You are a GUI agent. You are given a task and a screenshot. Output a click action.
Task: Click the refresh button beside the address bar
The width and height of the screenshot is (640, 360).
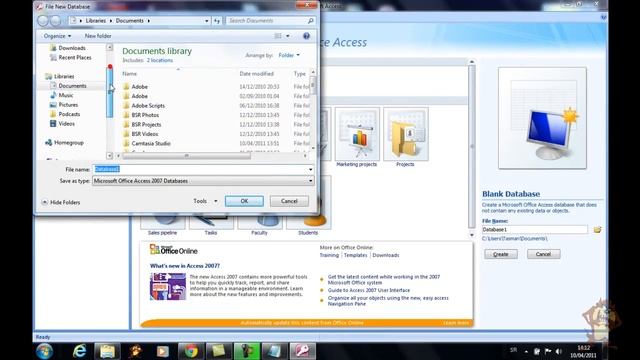coord(217,20)
